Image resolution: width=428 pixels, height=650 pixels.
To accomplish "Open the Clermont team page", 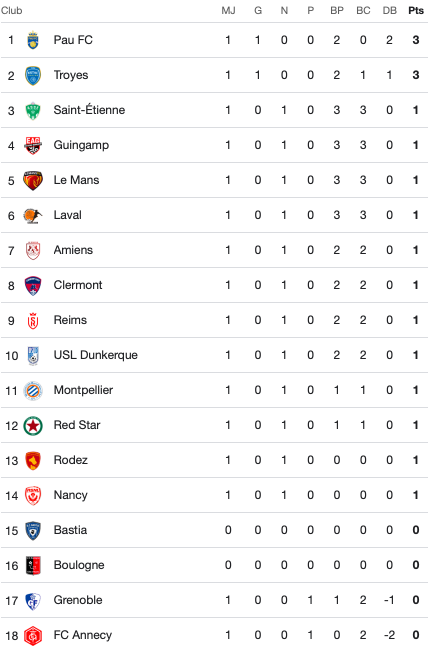I will (78, 285).
